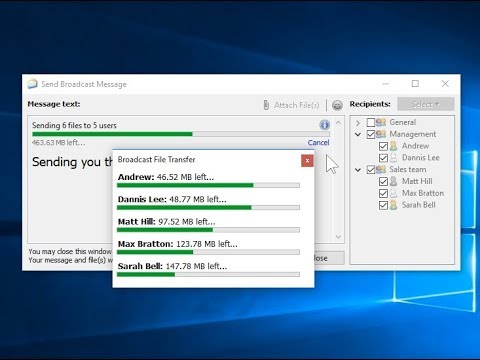Check the General group checkbox
The height and width of the screenshot is (360, 480).
pyautogui.click(x=371, y=122)
